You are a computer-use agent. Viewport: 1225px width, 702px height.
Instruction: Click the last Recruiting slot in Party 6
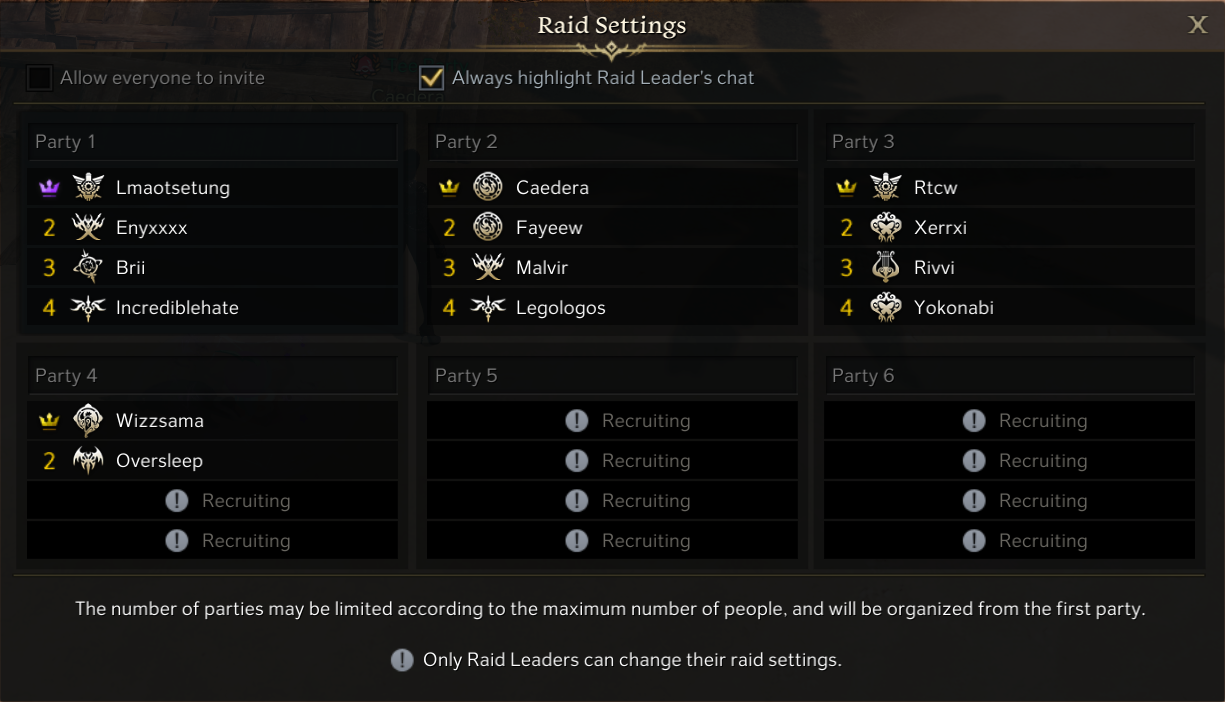1009,541
